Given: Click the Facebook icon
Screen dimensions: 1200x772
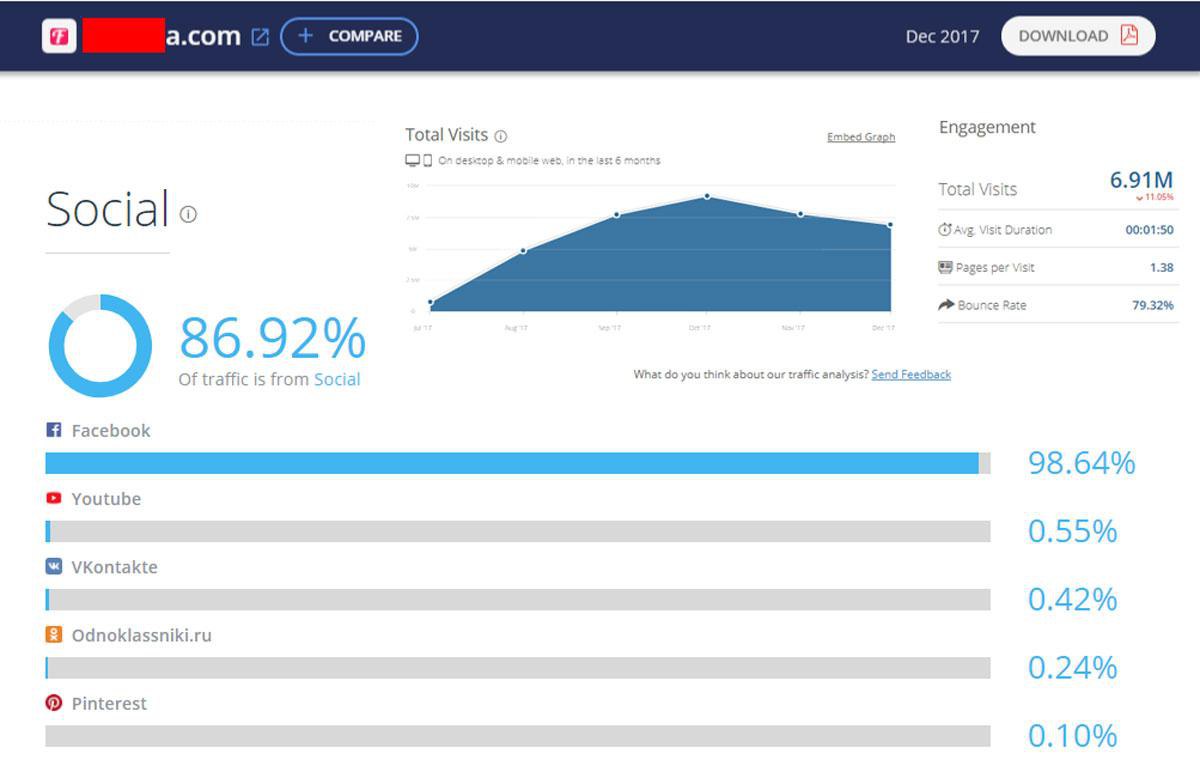Looking at the screenshot, I should (x=54, y=430).
